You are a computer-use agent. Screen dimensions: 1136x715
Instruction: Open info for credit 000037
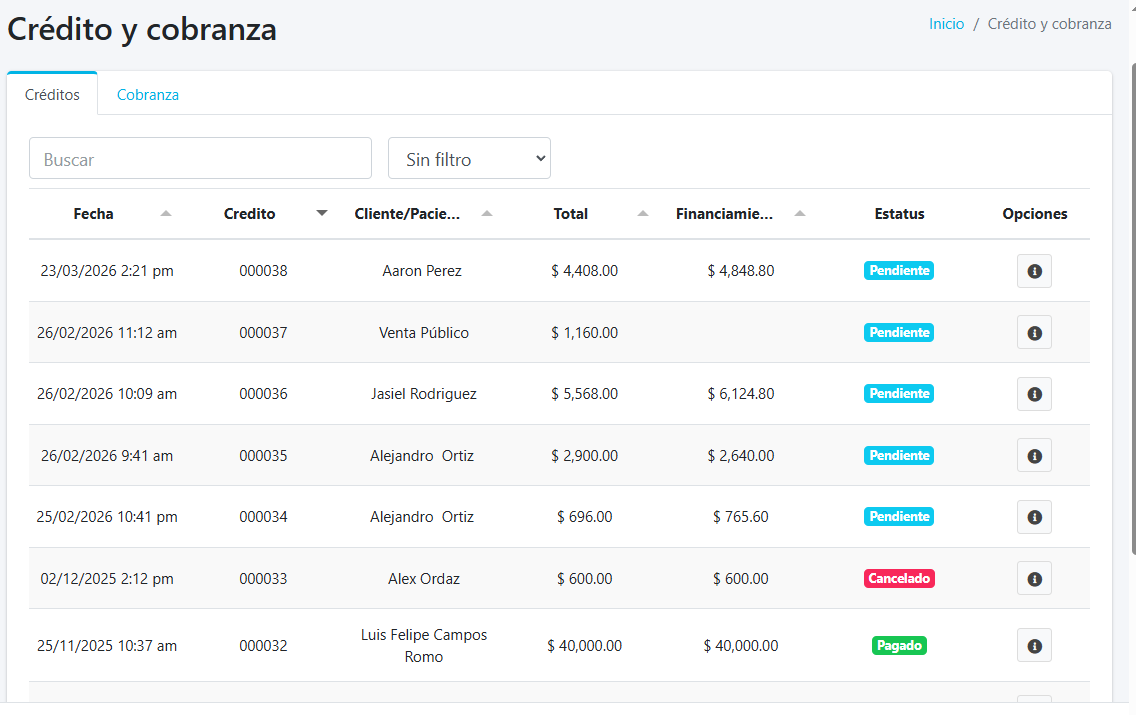1034,333
